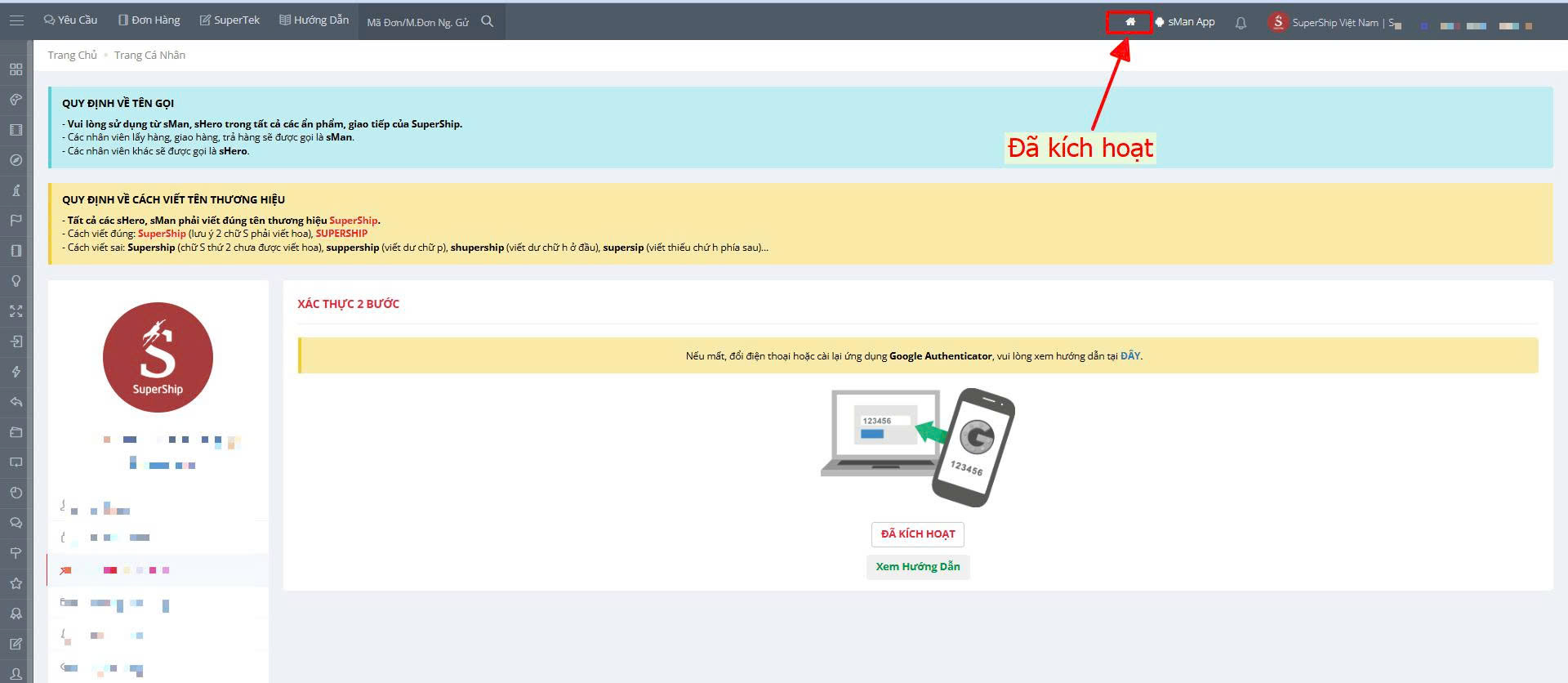This screenshot has height=683, width=1568.
Task: Click the star sidebar icon
Action: click(16, 583)
